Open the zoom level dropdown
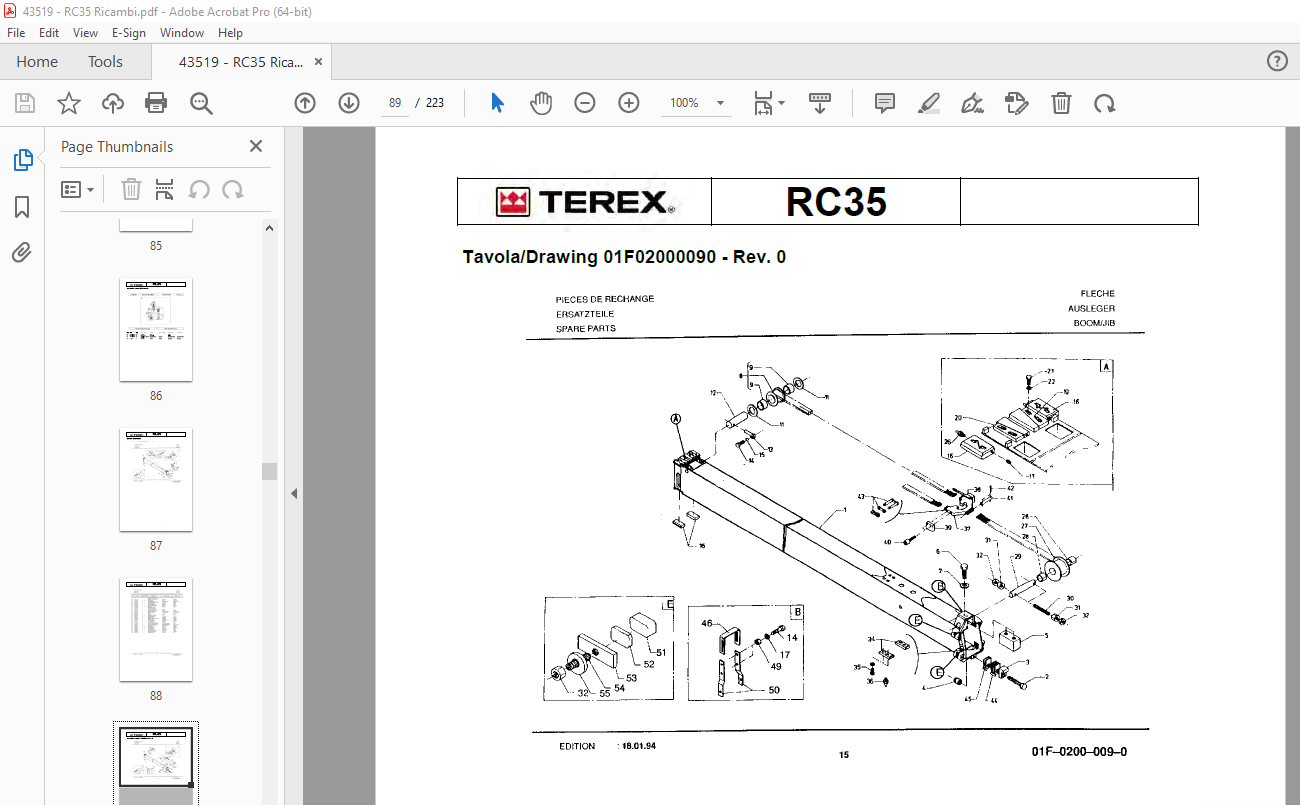The image size is (1300, 805). click(x=720, y=103)
